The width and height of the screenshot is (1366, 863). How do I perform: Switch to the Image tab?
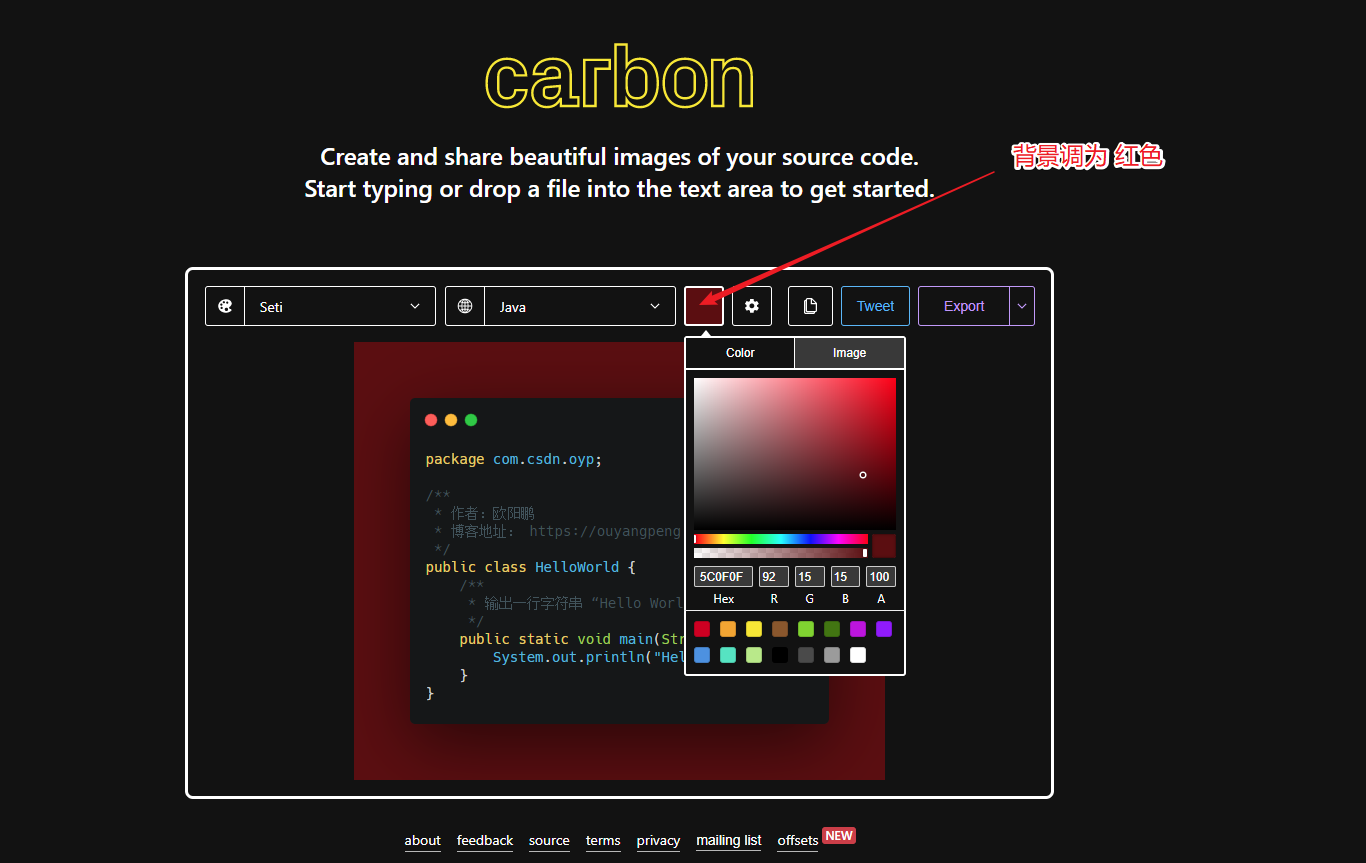click(849, 353)
